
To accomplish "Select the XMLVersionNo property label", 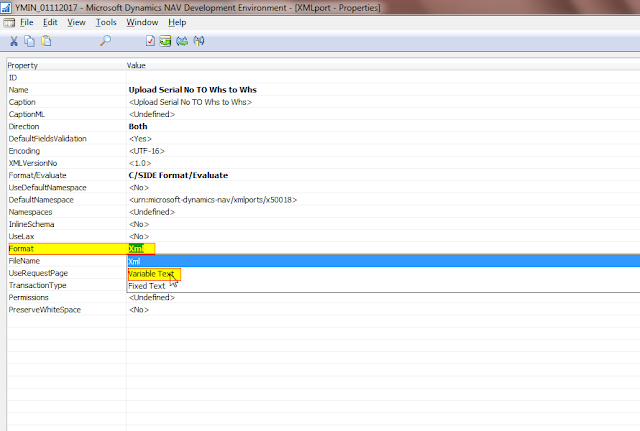I will 33,163.
